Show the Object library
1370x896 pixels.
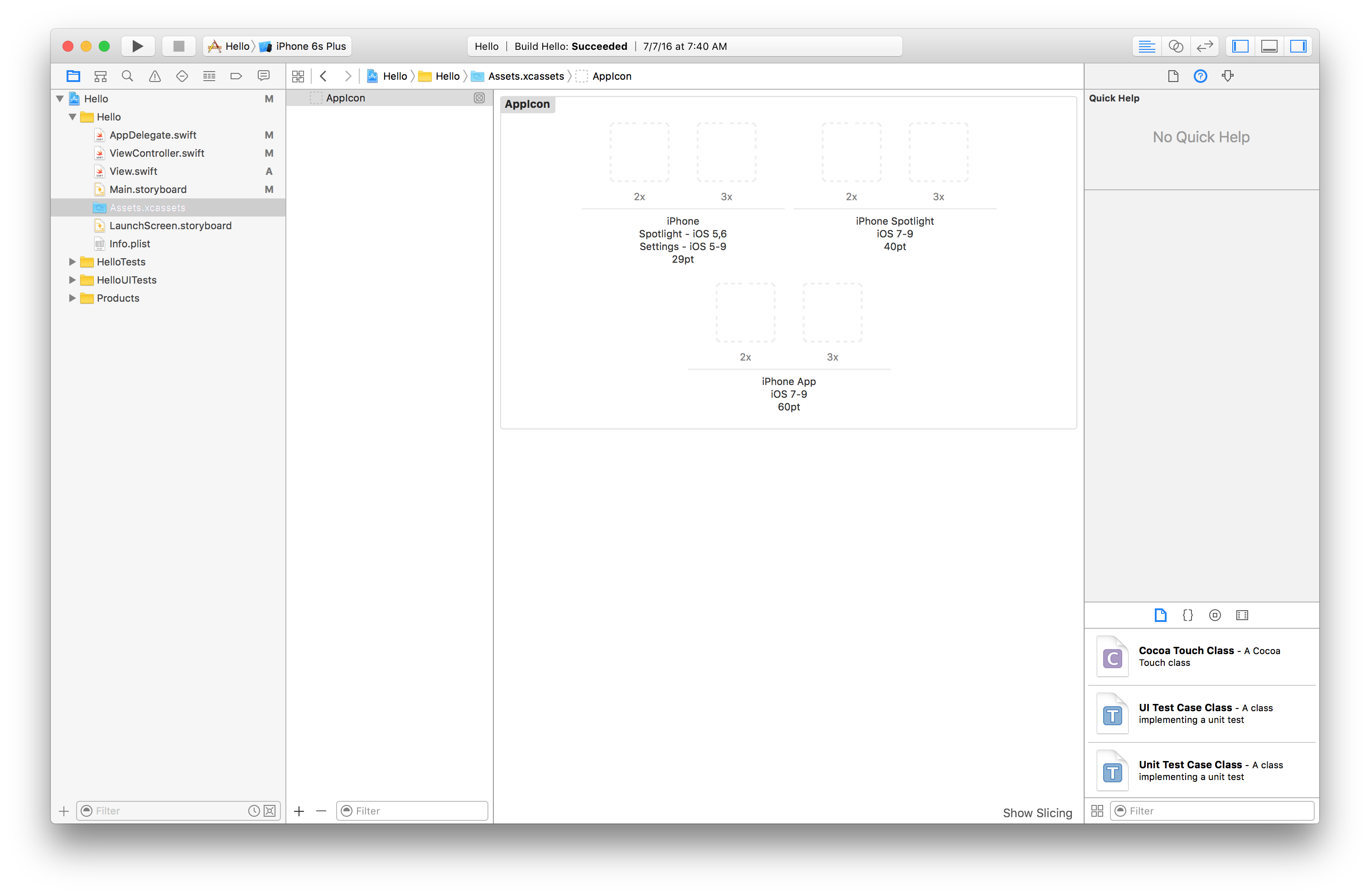click(x=1215, y=615)
